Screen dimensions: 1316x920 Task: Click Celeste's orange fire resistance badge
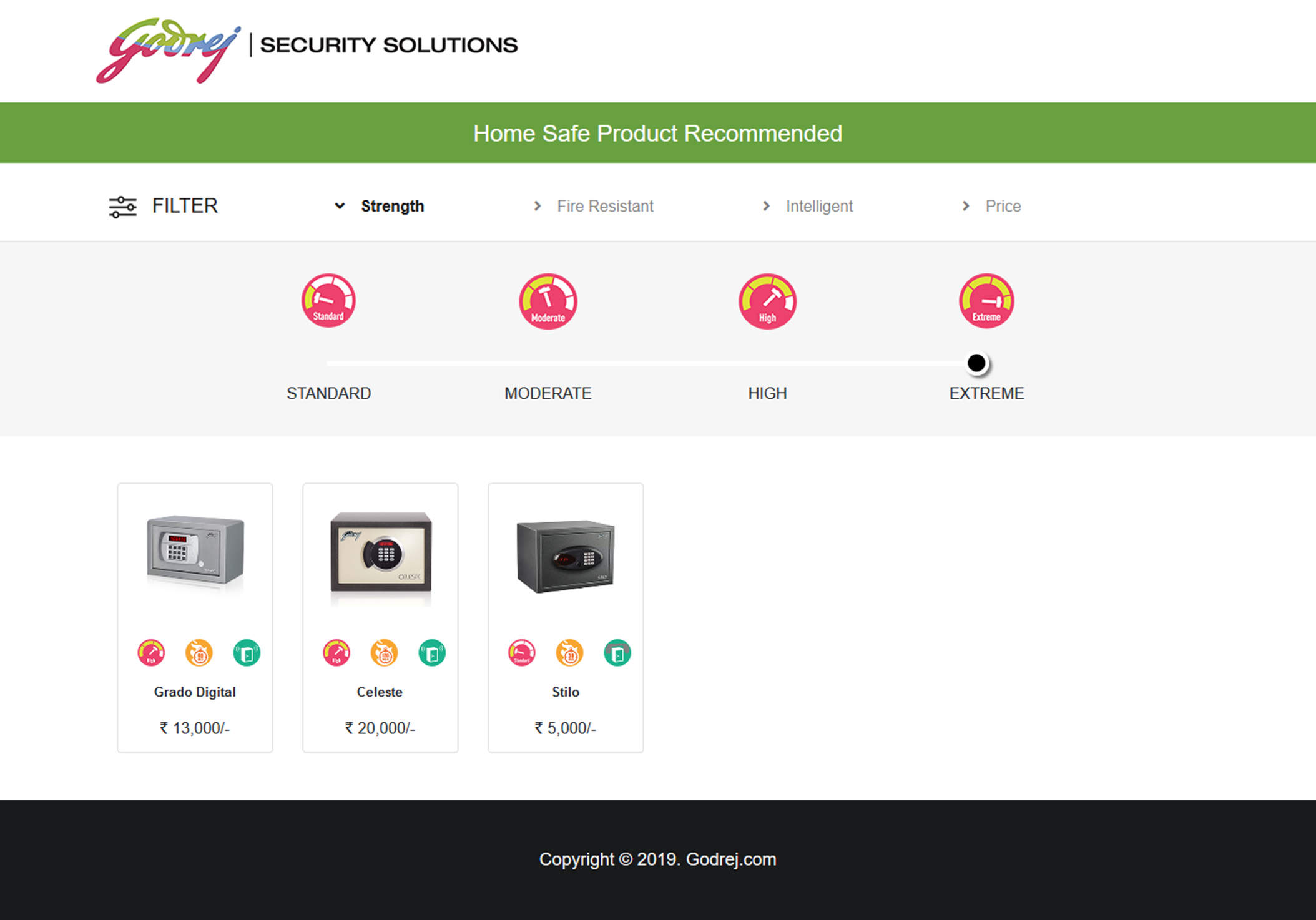tap(384, 653)
